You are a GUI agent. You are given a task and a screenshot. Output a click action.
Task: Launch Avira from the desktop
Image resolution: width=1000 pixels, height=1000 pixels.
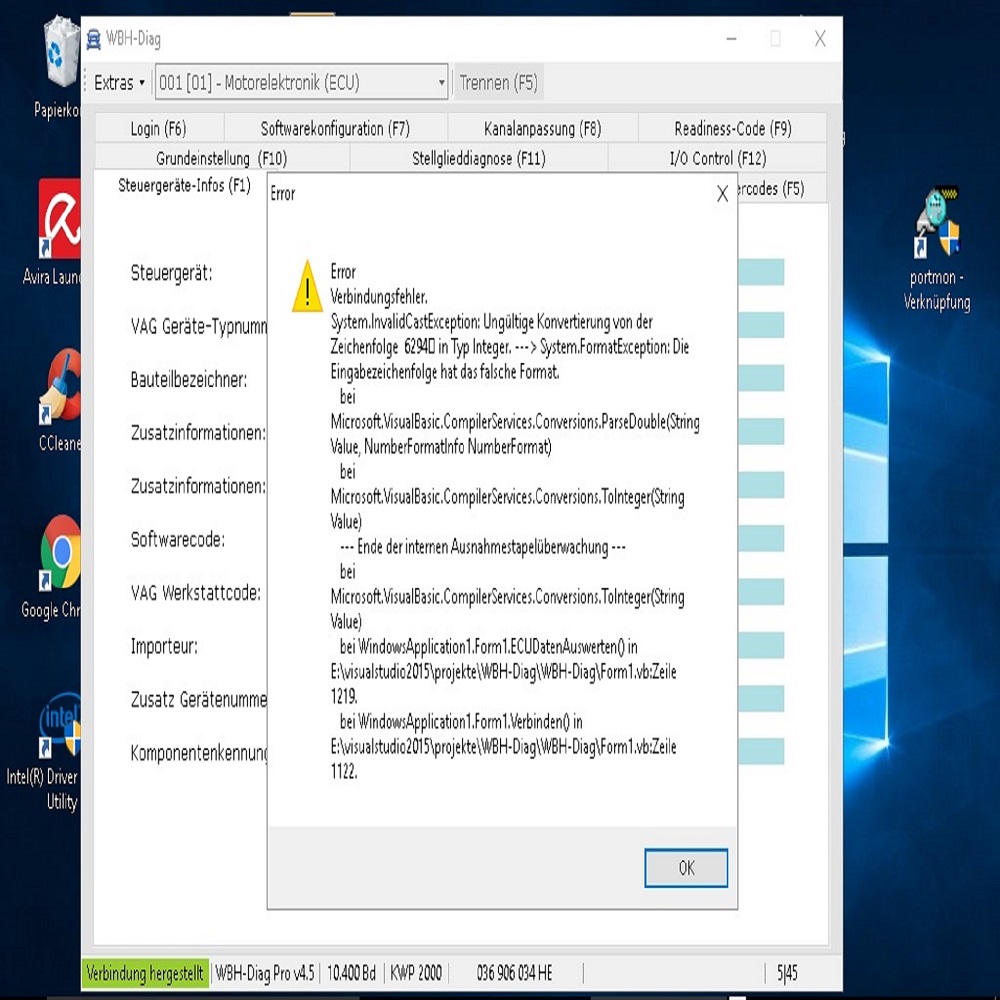60,222
